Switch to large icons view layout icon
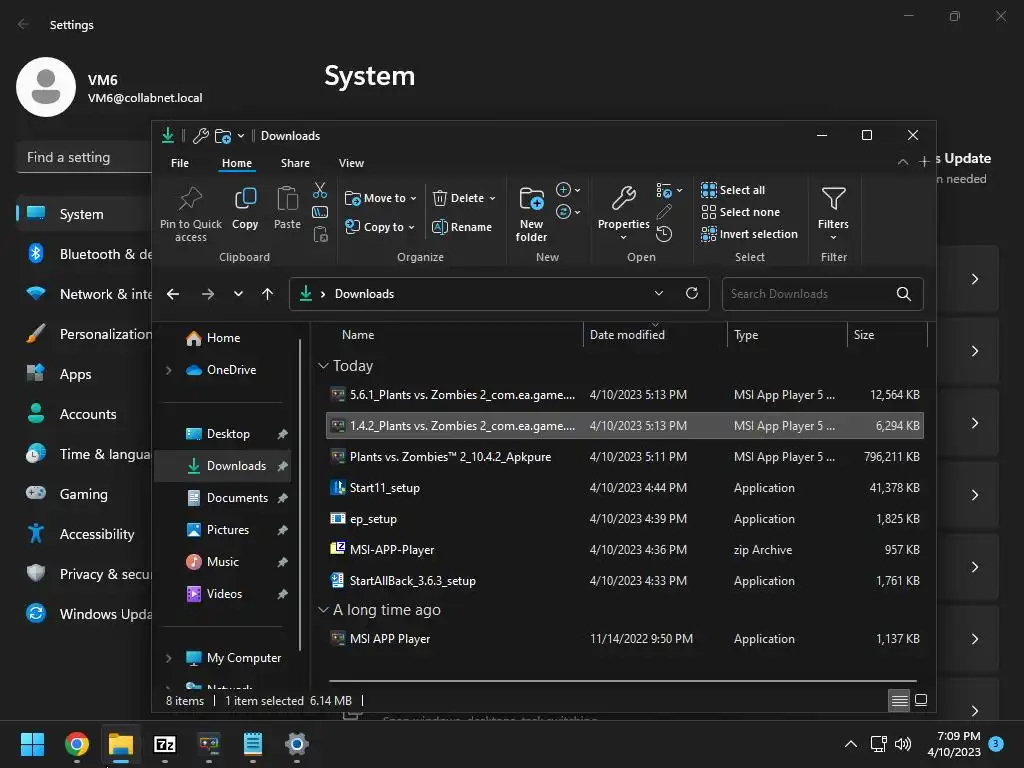This screenshot has width=1024, height=768. click(921, 701)
